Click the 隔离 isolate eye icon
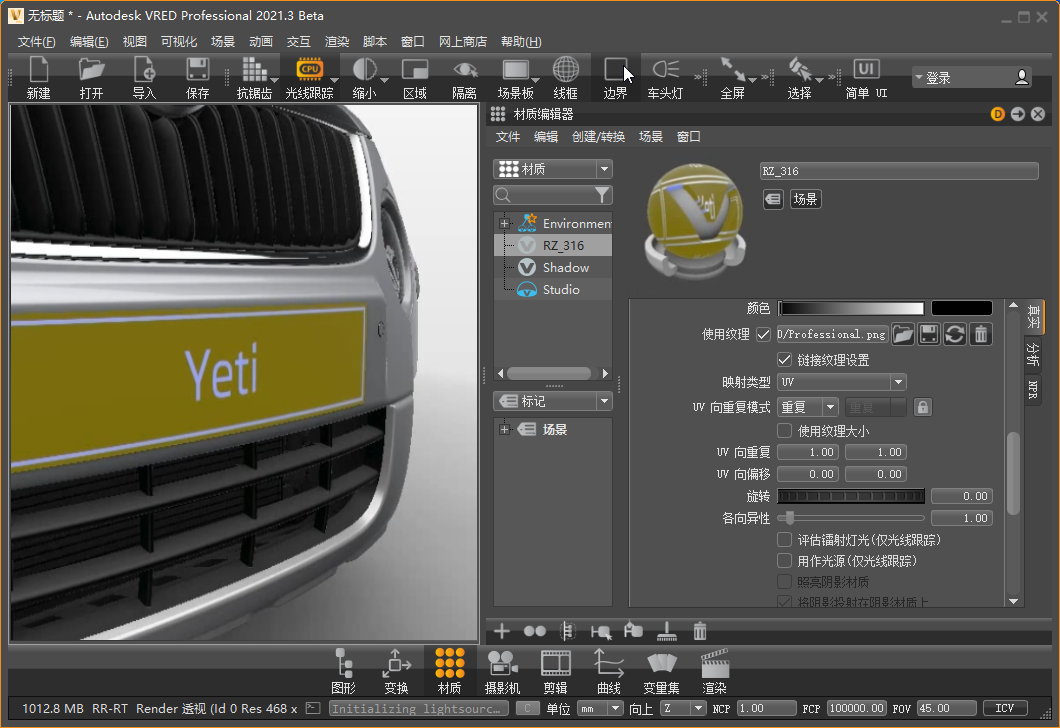1060x728 pixels. [x=464, y=78]
